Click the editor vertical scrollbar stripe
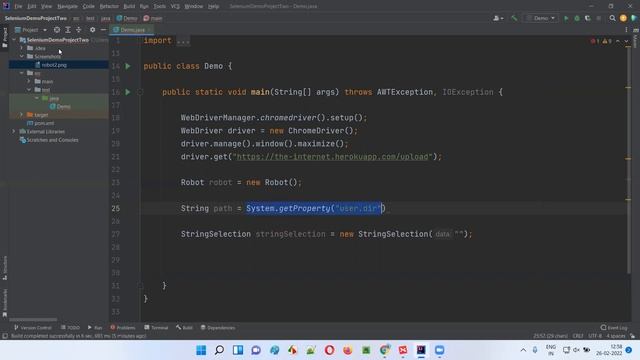The image size is (640, 360). pyautogui.click(x=628, y=160)
